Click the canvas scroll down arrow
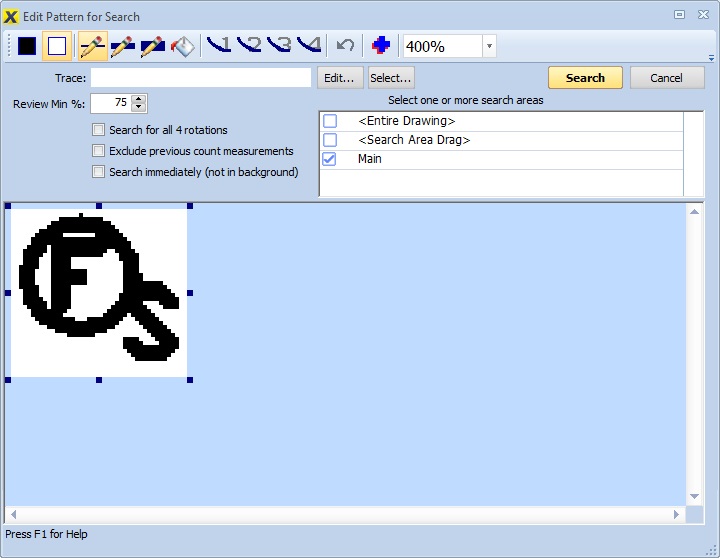The image size is (720, 558). (694, 496)
